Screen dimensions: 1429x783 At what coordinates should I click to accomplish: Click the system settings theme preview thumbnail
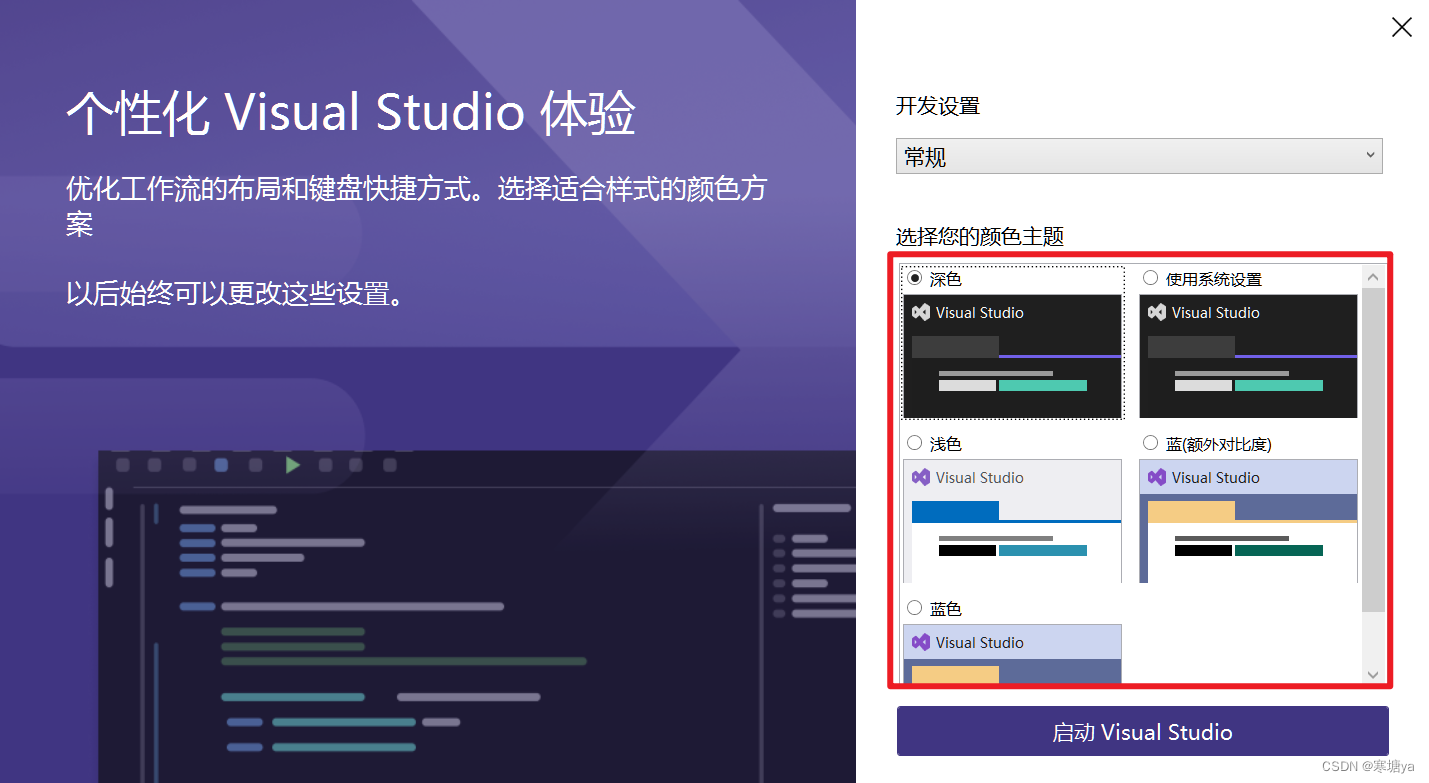(1248, 355)
